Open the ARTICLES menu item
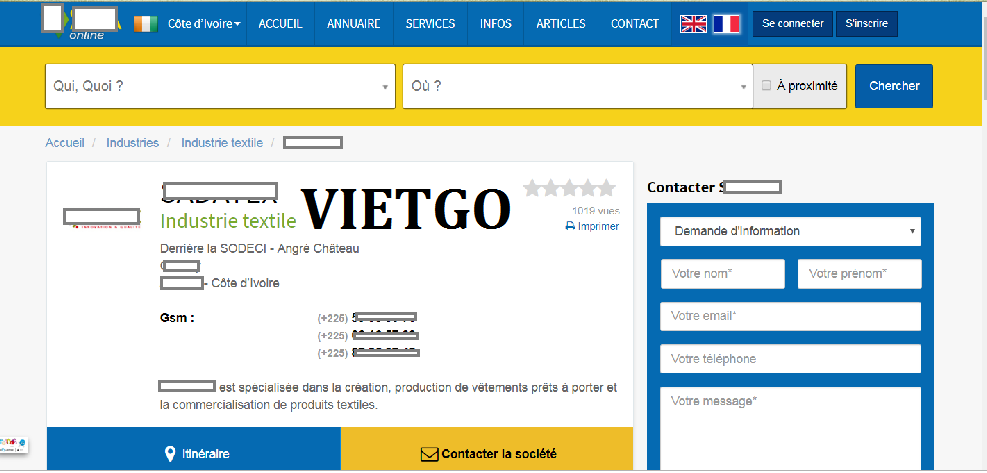This screenshot has height=473, width=987. [561, 24]
